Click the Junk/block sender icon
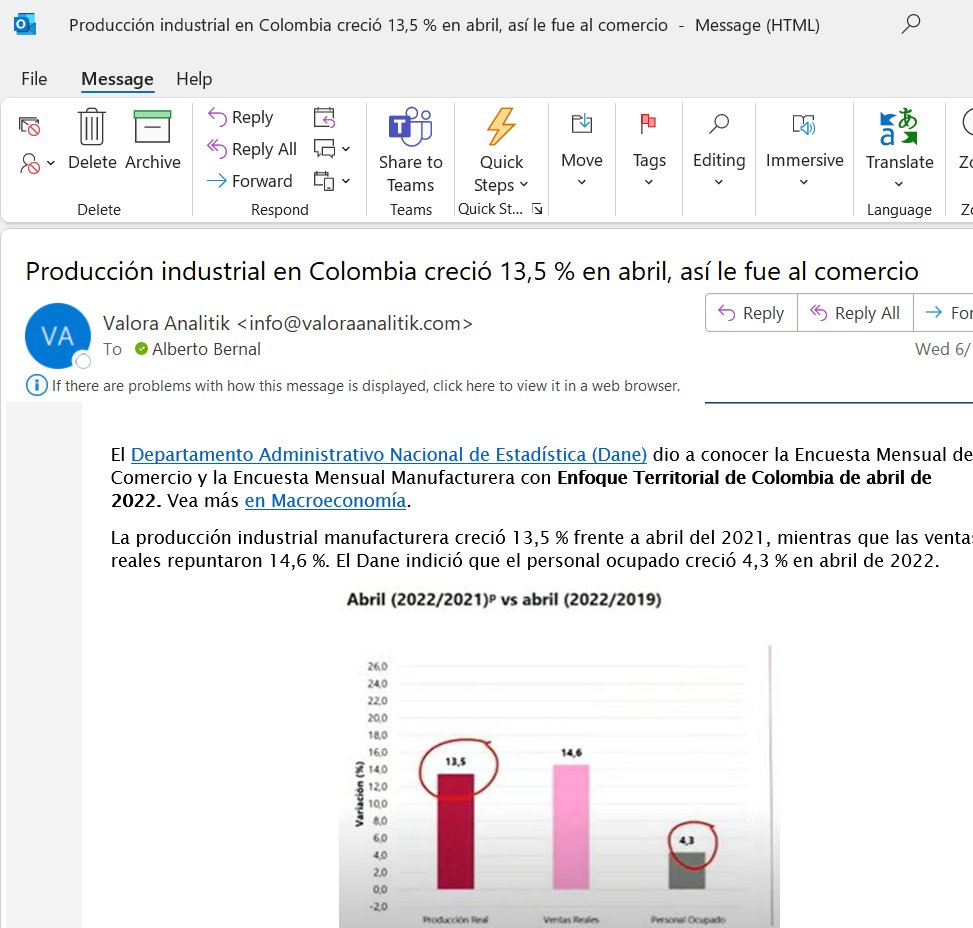The width and height of the screenshot is (973, 928). pos(29,163)
